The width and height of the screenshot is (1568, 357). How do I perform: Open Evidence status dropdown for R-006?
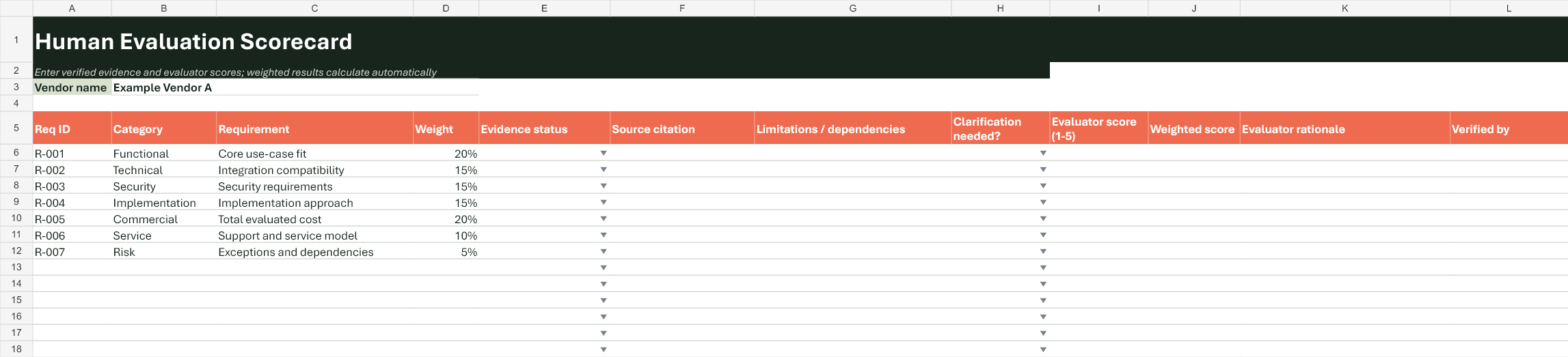click(604, 235)
